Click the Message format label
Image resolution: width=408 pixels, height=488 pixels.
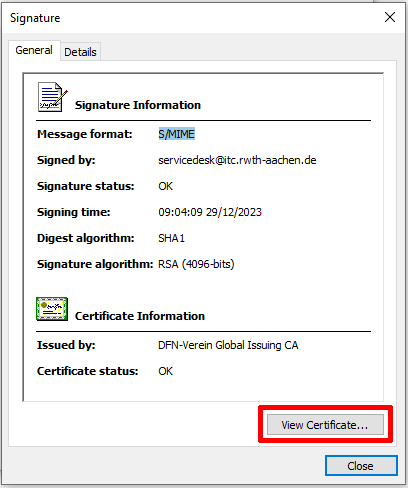85,134
